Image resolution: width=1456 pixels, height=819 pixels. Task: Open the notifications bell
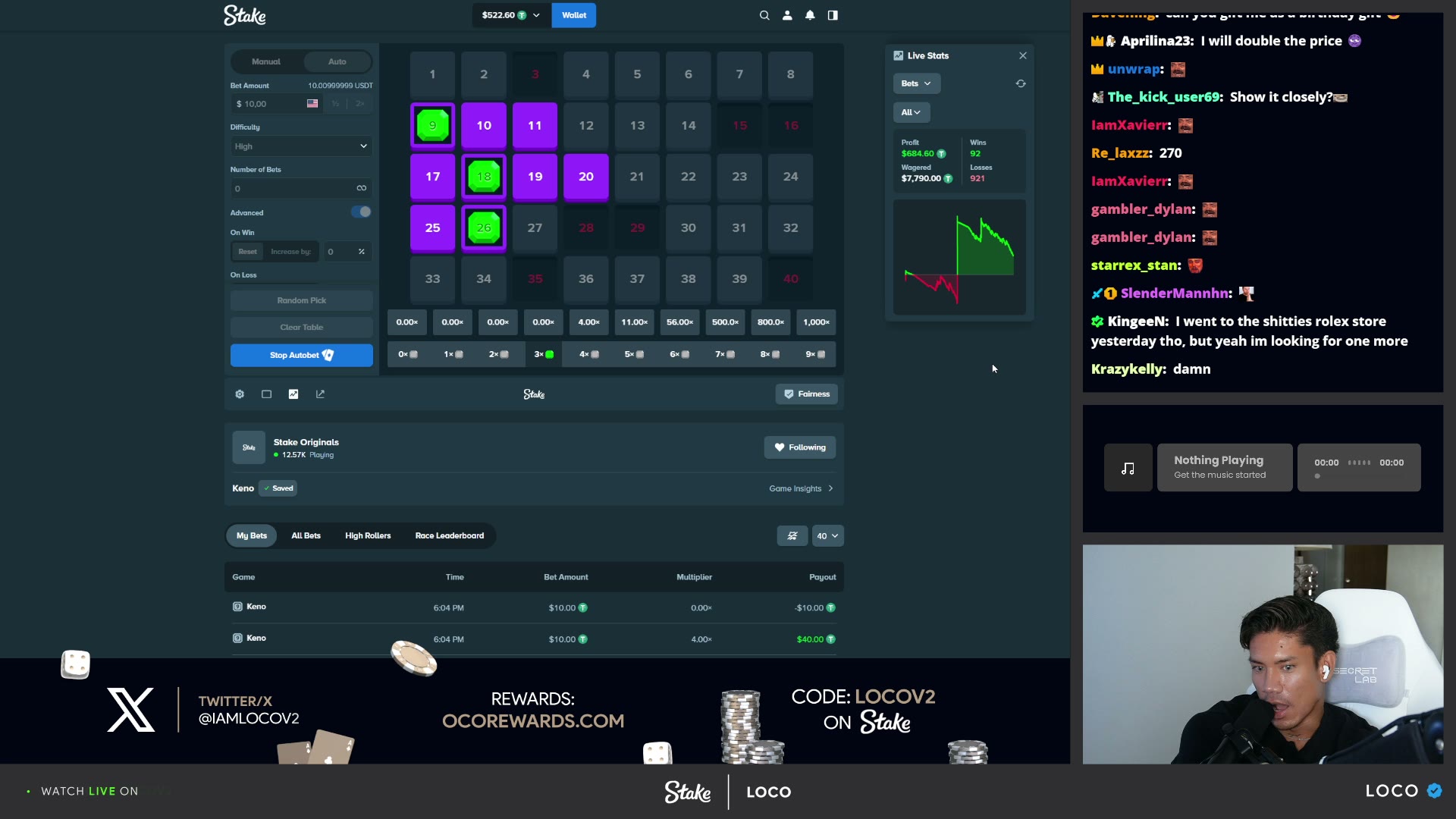point(810,15)
